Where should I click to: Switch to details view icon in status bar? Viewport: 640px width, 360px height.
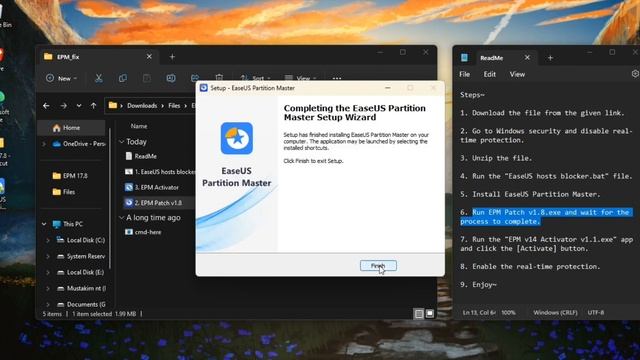[x=419, y=313]
